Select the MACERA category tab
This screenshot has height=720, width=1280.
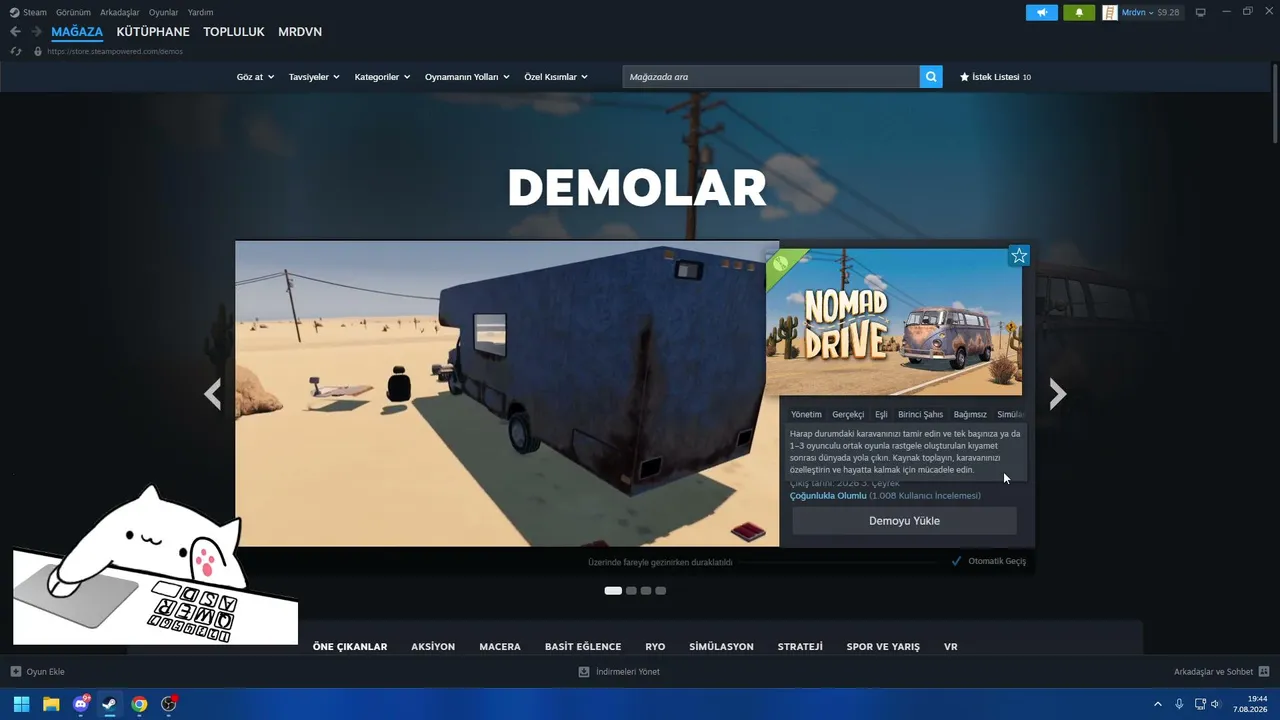tap(500, 646)
